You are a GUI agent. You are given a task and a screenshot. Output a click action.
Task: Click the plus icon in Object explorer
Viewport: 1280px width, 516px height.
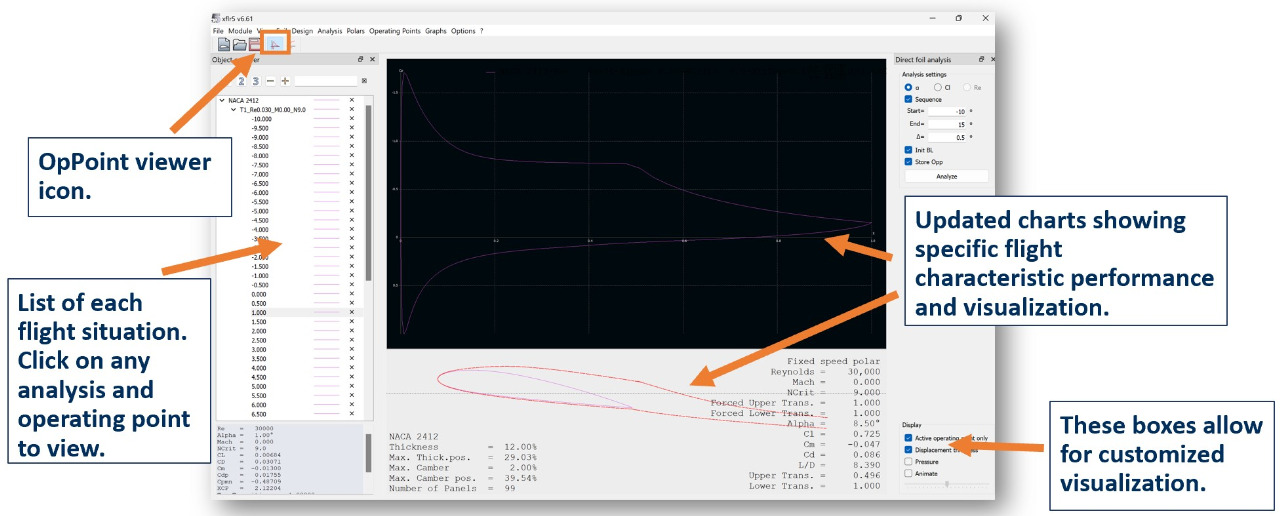pos(285,81)
